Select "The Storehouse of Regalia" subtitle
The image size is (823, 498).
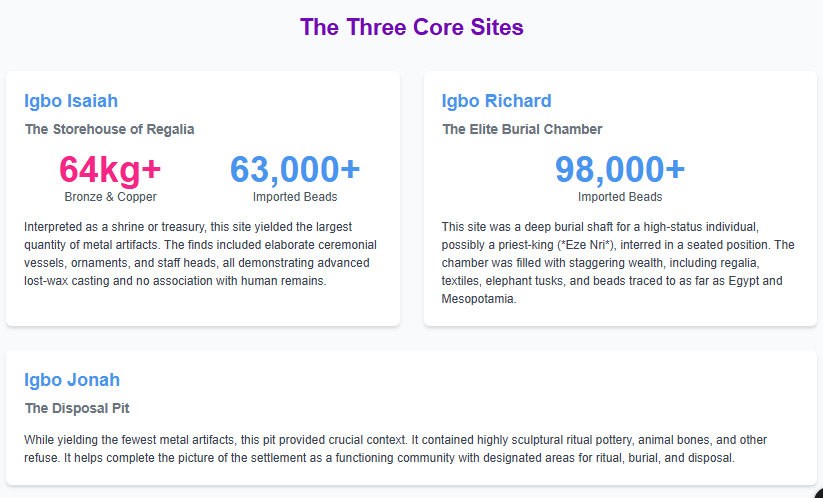110,129
